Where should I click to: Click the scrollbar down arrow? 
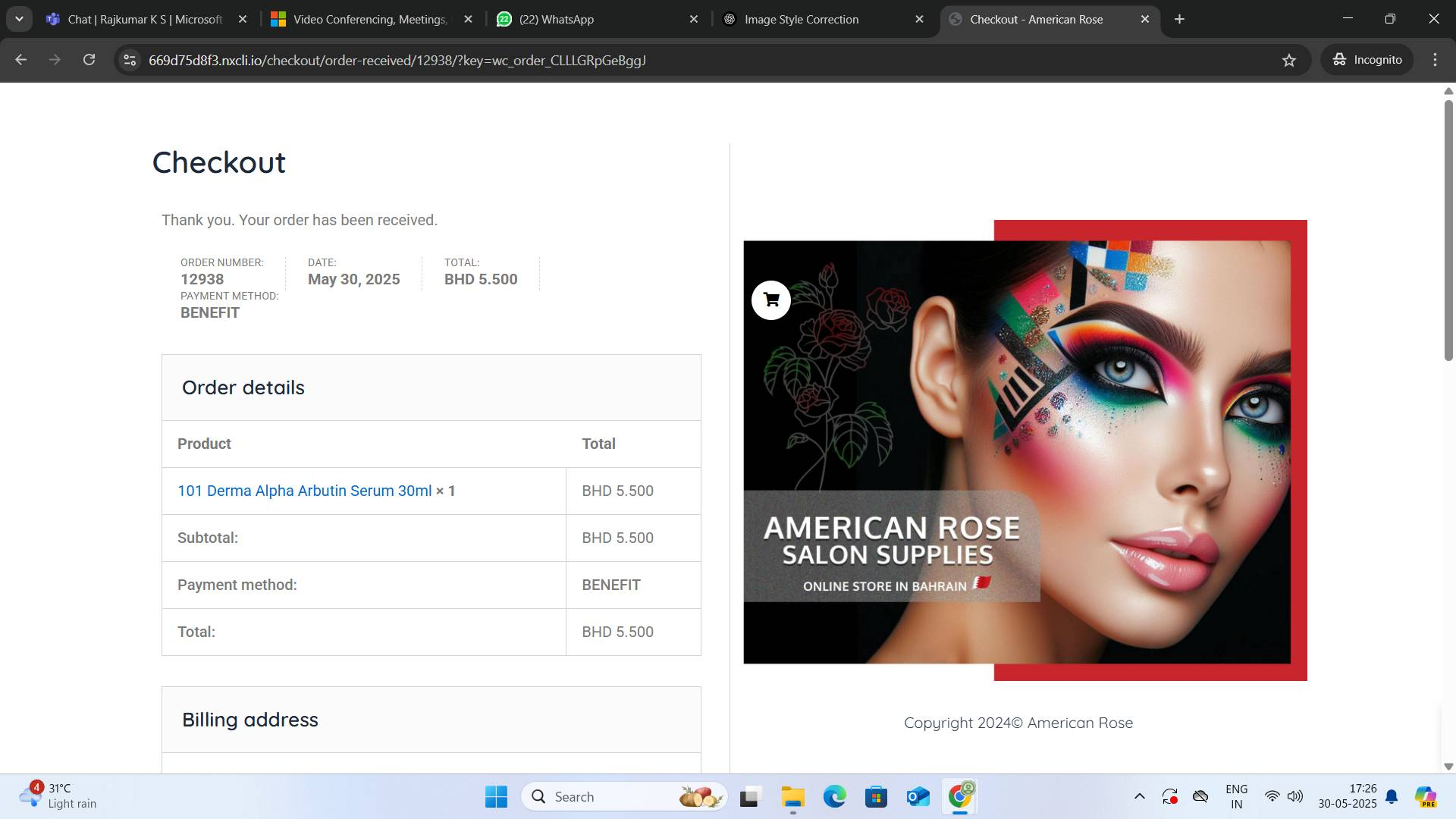click(1448, 766)
